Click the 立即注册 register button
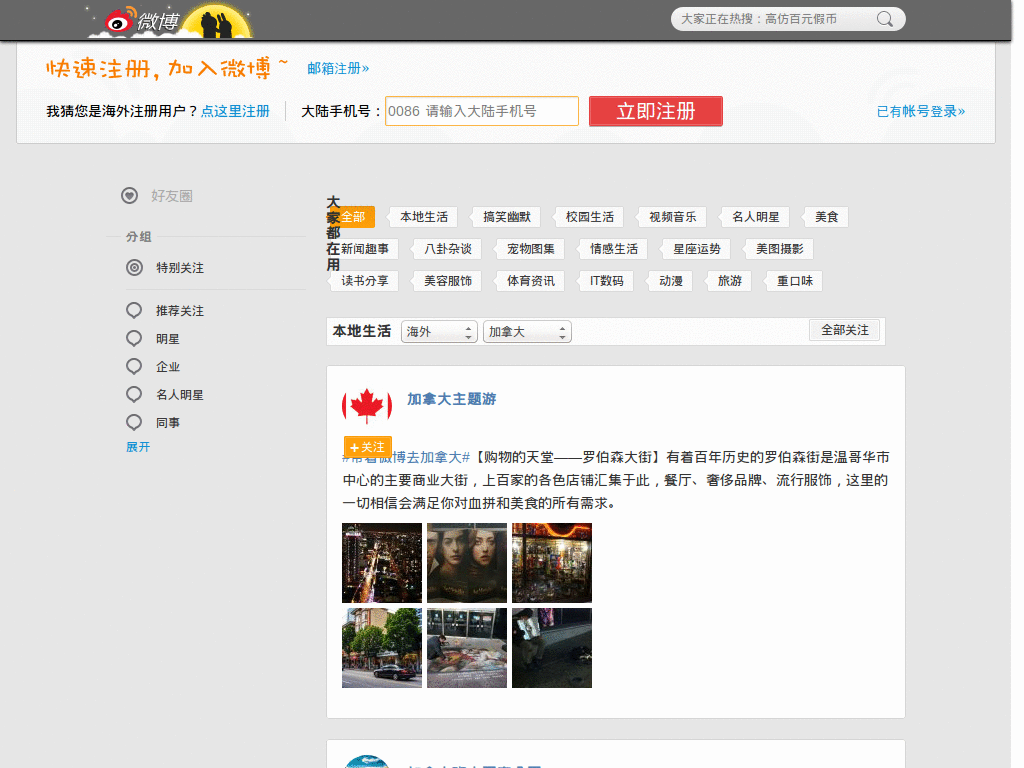Screen dimensions: 1024x768 (x=656, y=111)
